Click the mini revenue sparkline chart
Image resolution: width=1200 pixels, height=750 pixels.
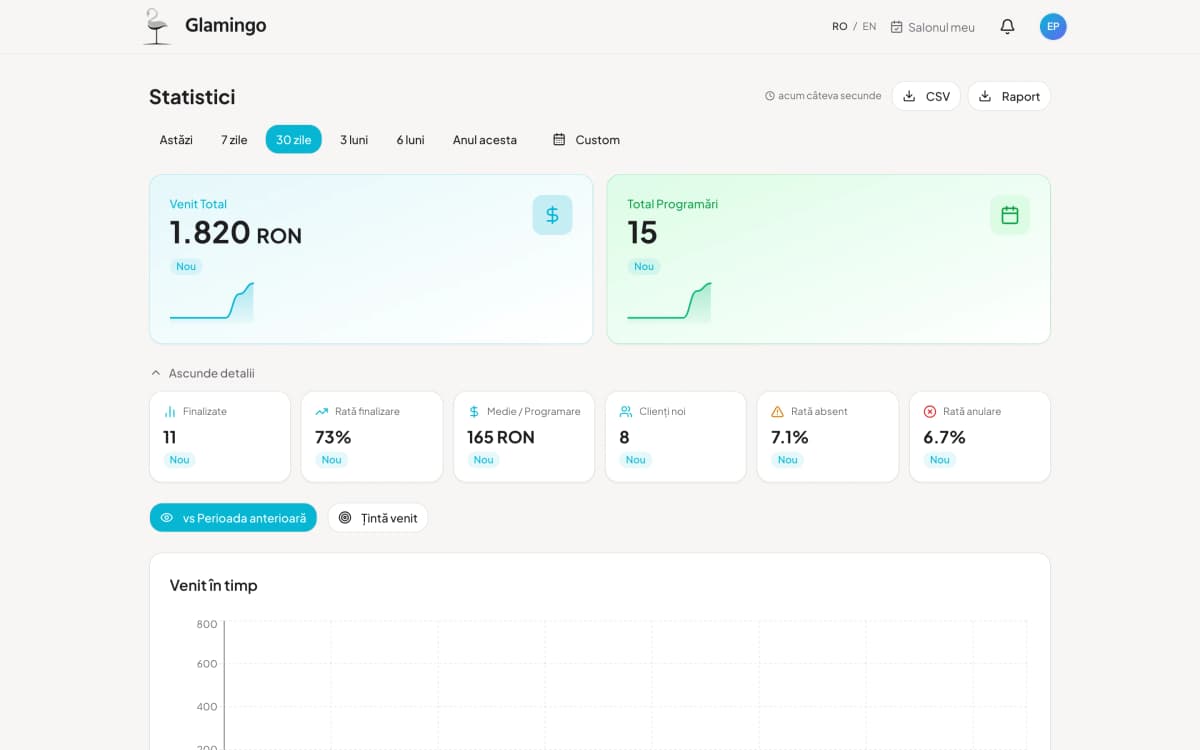click(x=213, y=305)
